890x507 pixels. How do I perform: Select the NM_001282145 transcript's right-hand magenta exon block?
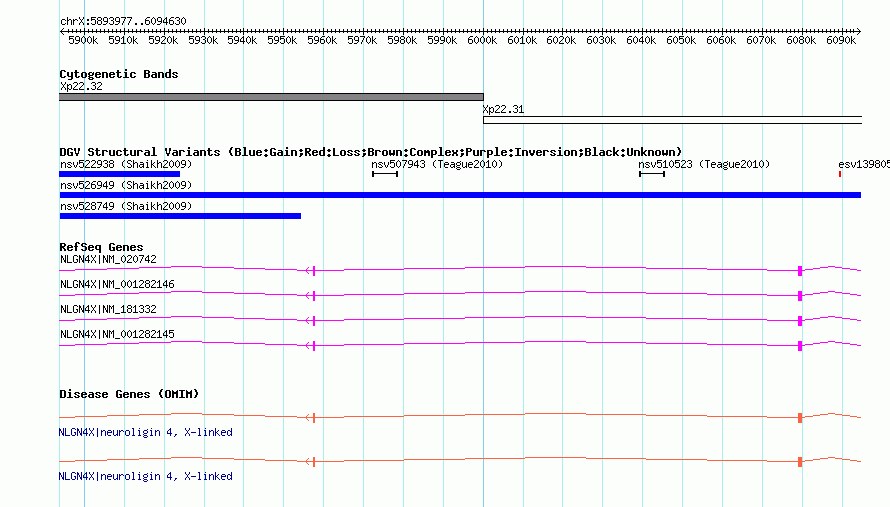point(800,346)
